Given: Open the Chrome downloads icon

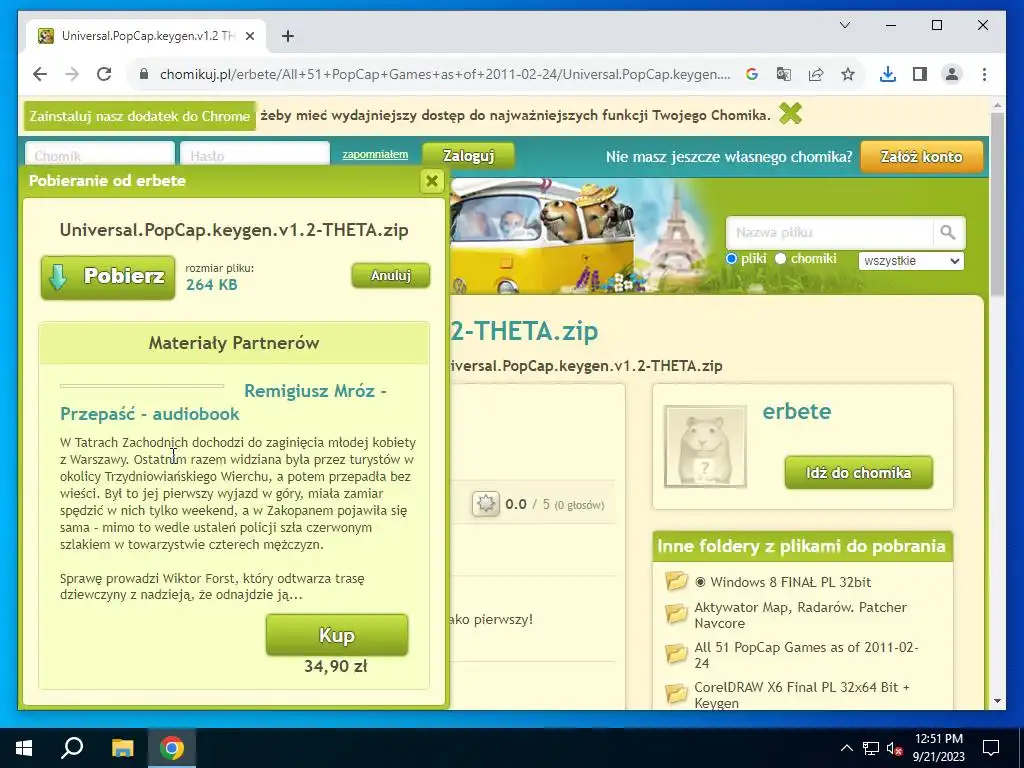Looking at the screenshot, I should (x=888, y=74).
